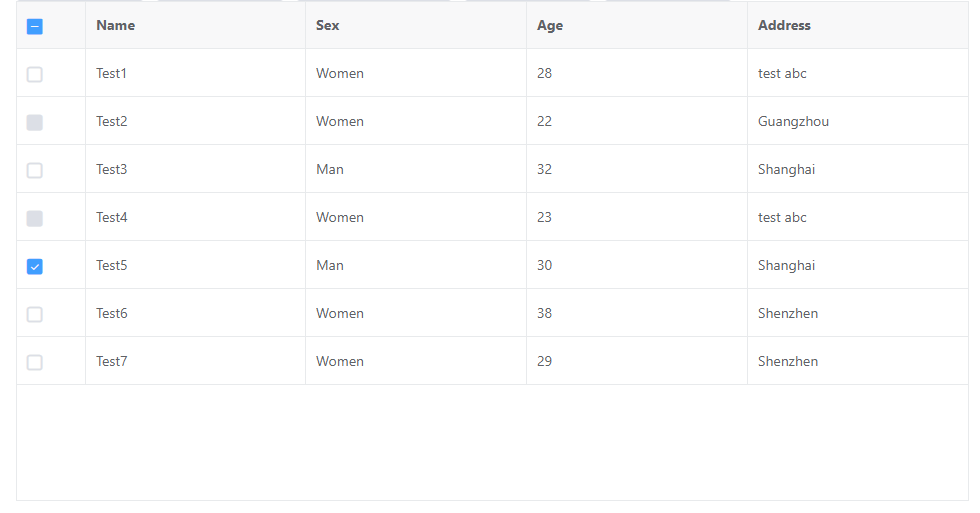Click the Test5 name cell
Screen dimensions: 980x513
coord(112,266)
